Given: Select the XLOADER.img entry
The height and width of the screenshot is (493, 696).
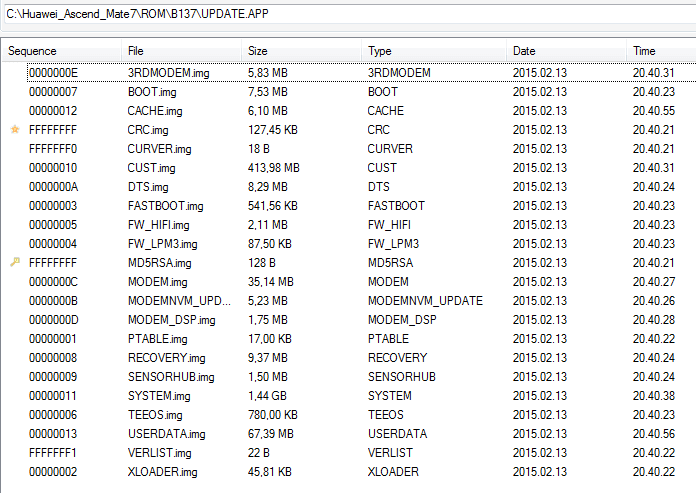Looking at the screenshot, I should 349,472.
